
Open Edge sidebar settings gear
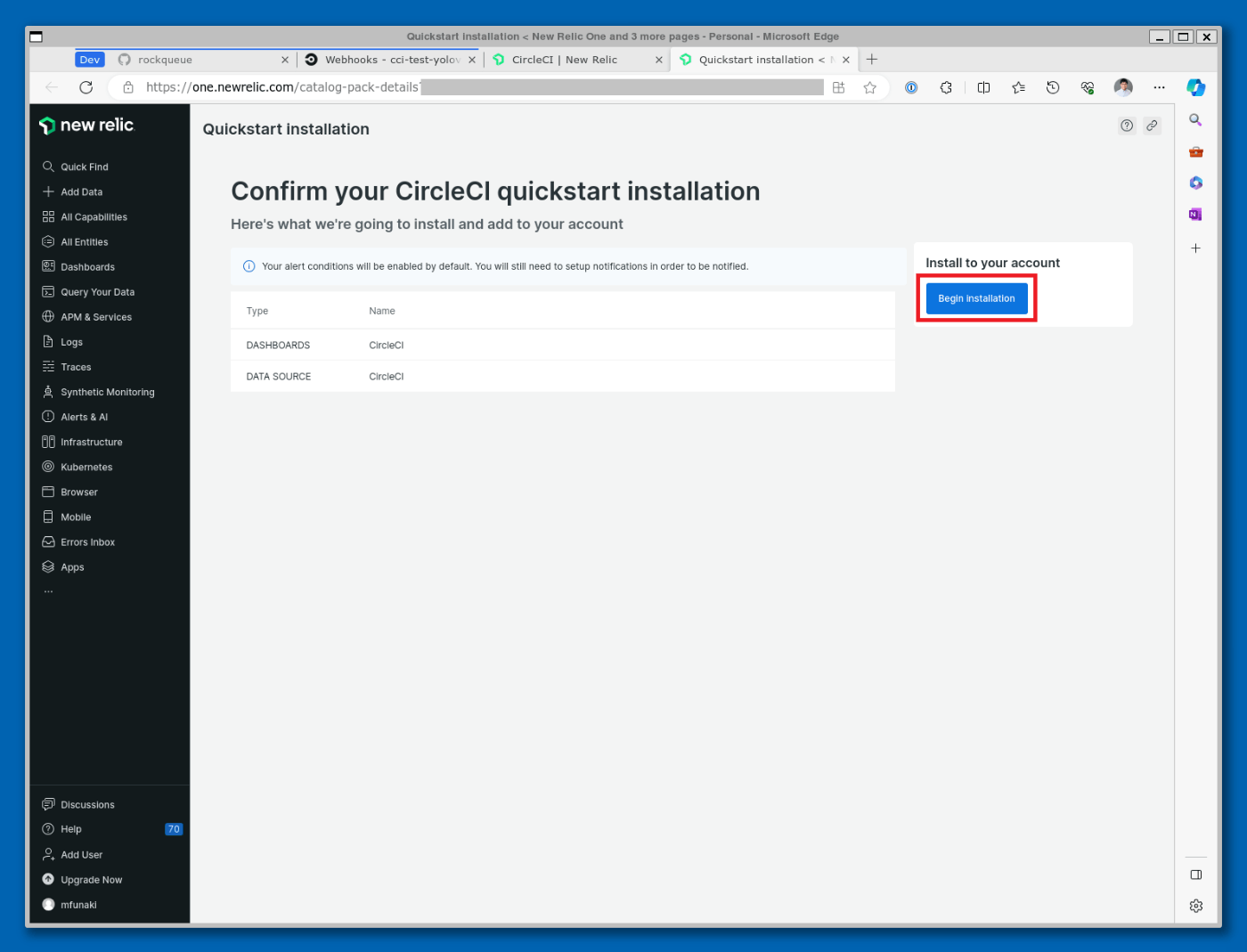coord(1196,906)
